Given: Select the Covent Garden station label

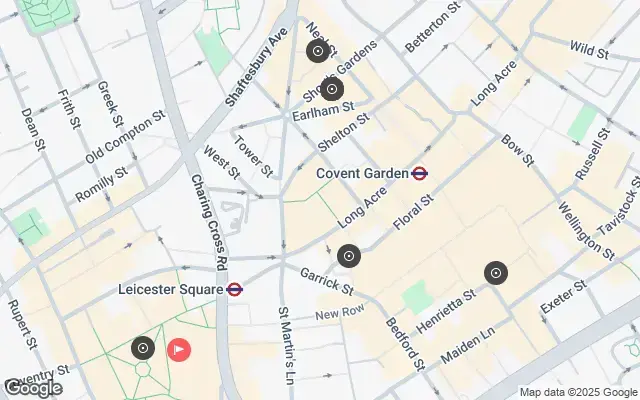Looking at the screenshot, I should pyautogui.click(x=362, y=173).
